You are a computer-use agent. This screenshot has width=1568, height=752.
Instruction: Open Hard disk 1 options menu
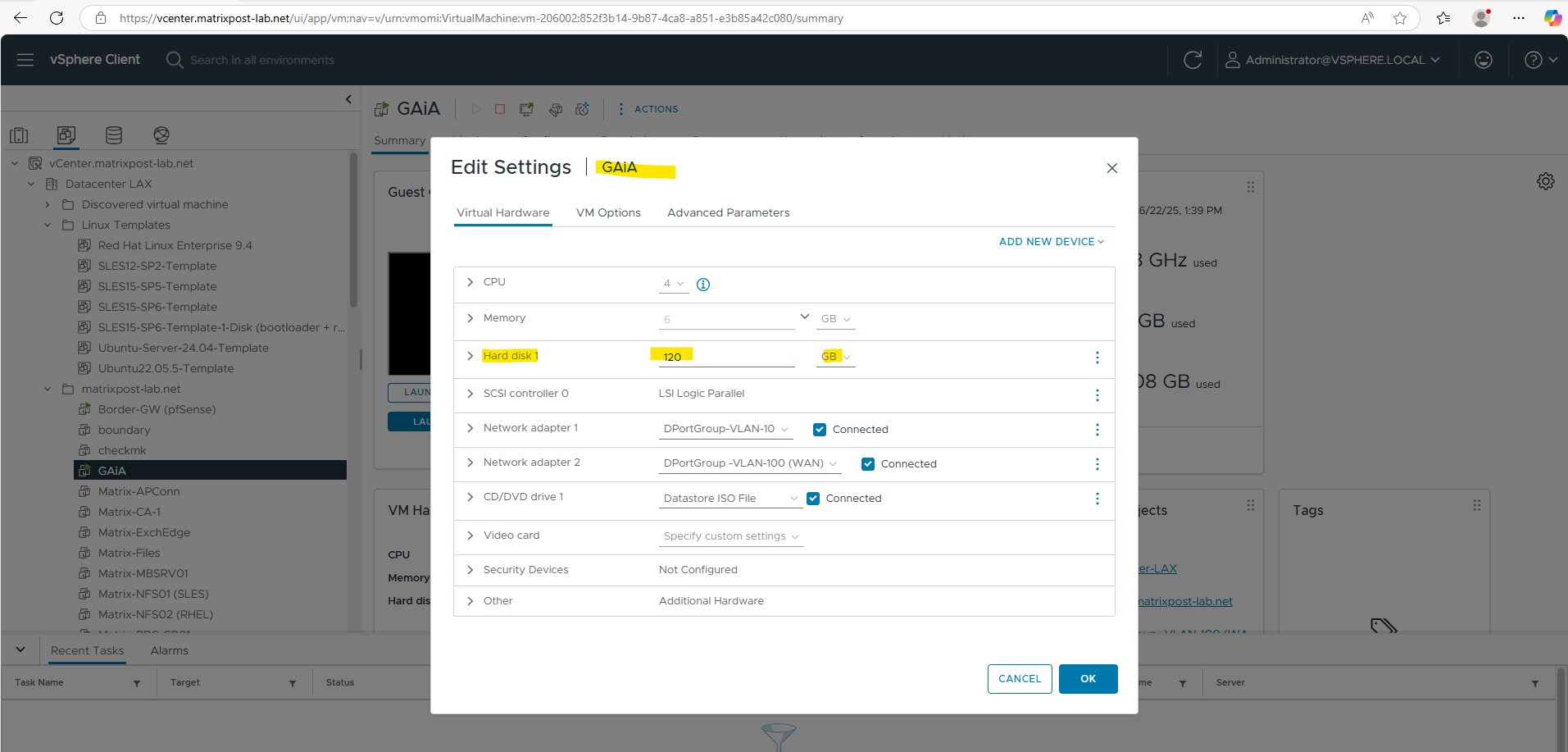point(1098,358)
